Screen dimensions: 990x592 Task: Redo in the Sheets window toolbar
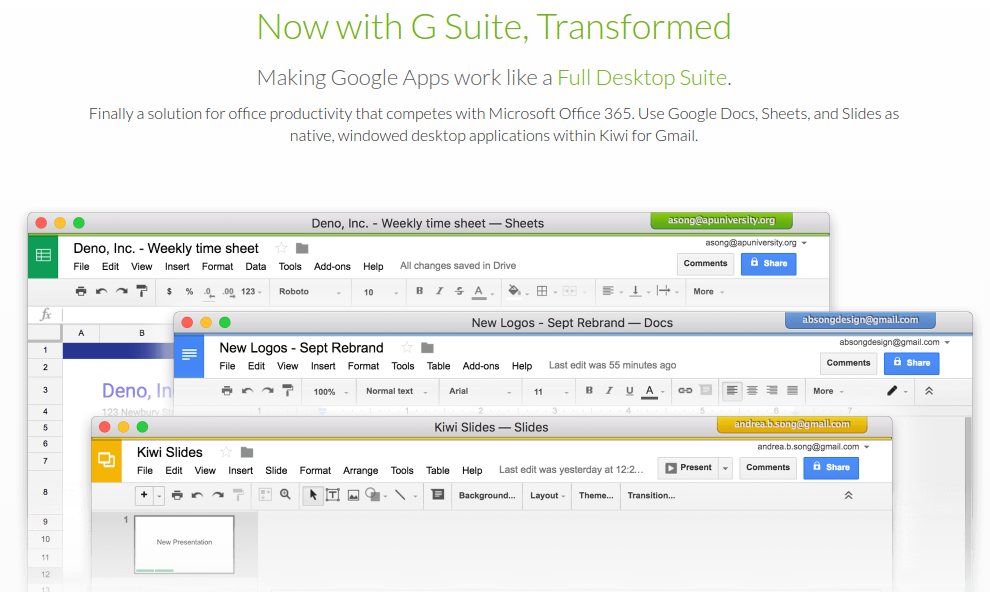coord(122,291)
